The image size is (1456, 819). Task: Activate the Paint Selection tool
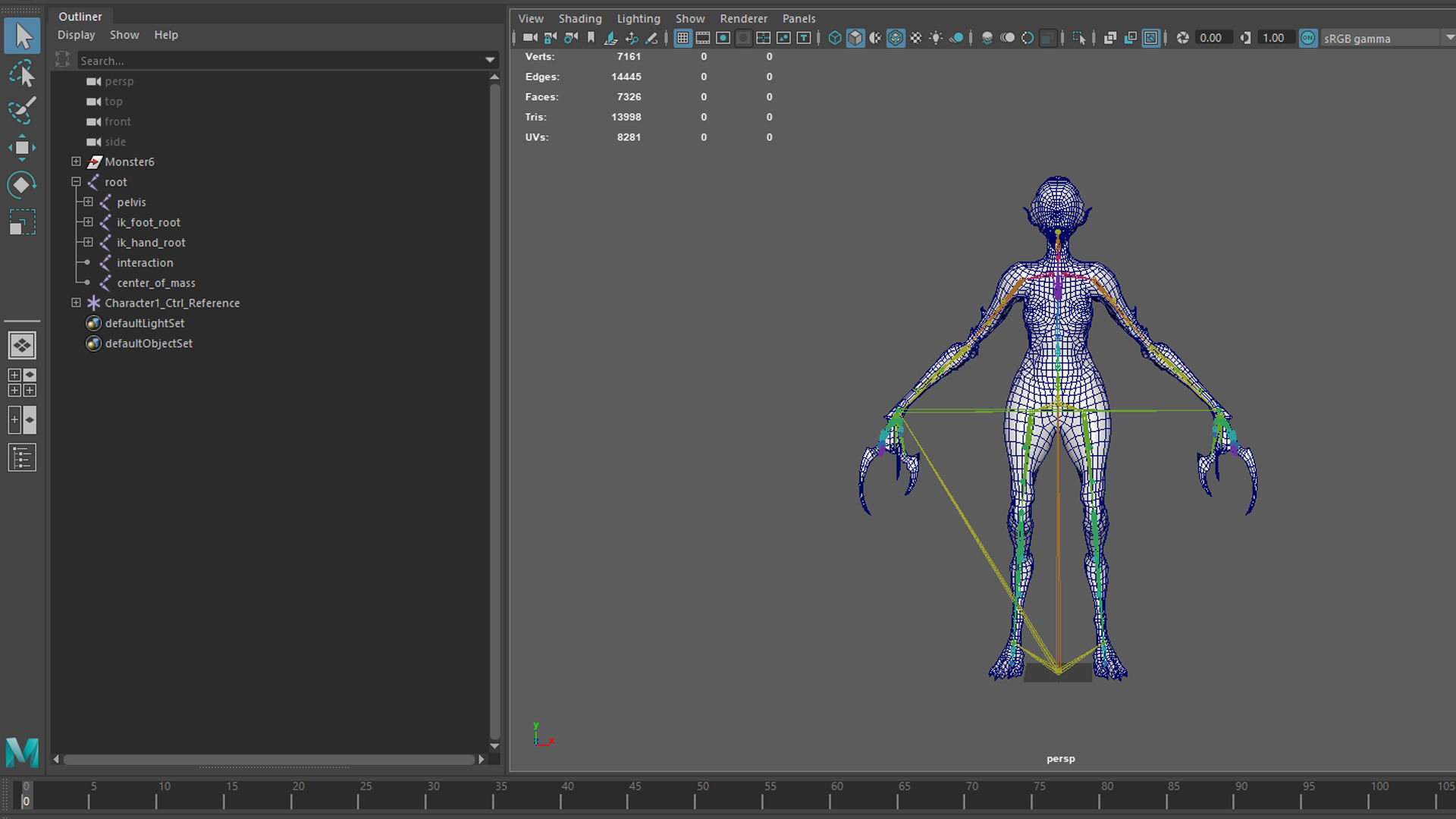(22, 111)
